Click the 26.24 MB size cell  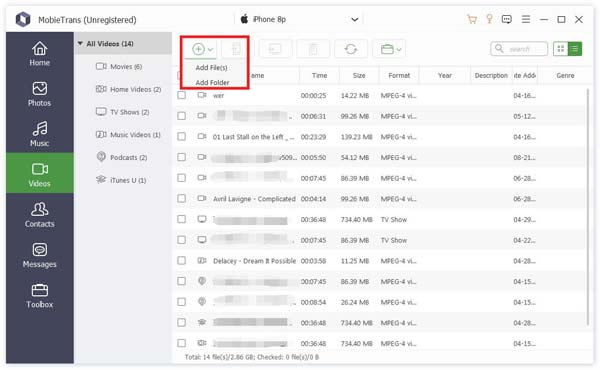tap(355, 302)
